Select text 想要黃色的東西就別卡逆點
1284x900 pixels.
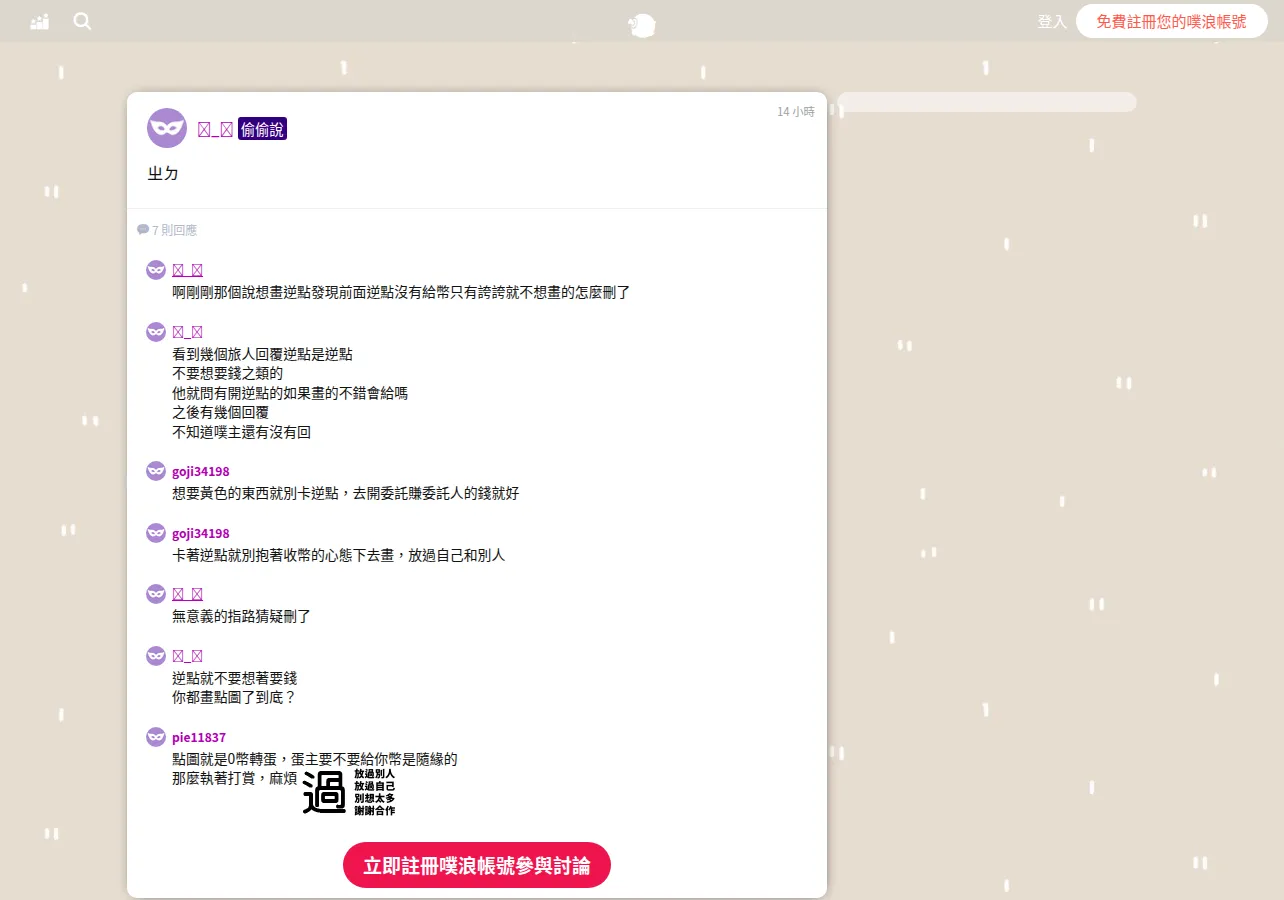(258, 493)
